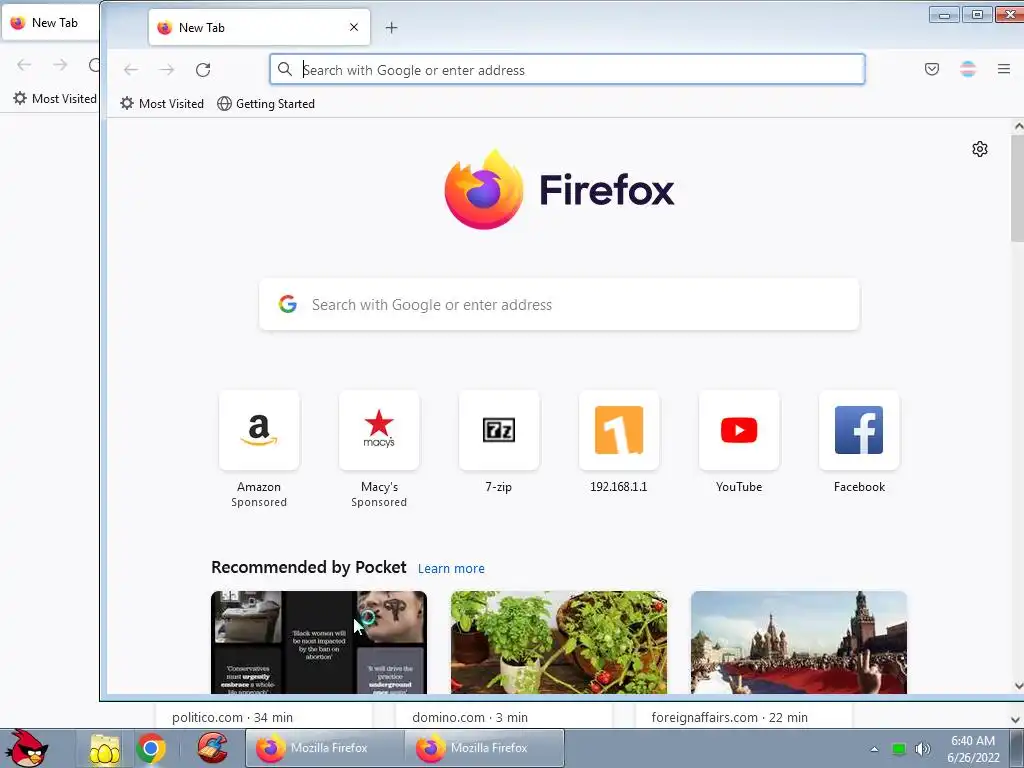The width and height of the screenshot is (1024, 768).
Task: Click the Forward arrow in front Firefox window
Action: point(167,70)
